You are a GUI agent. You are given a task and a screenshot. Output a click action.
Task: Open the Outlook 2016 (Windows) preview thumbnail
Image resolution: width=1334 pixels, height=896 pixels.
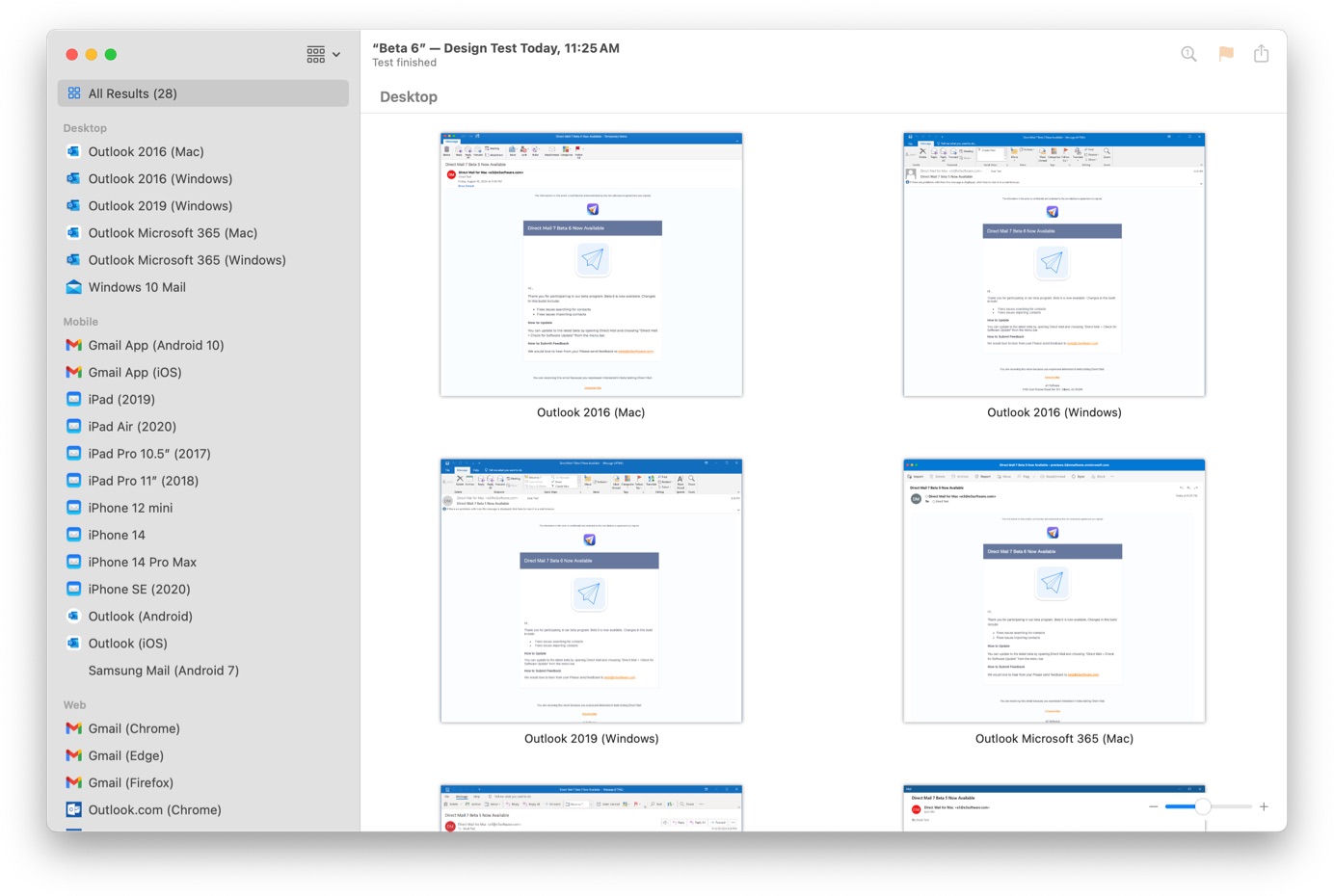[1054, 264]
